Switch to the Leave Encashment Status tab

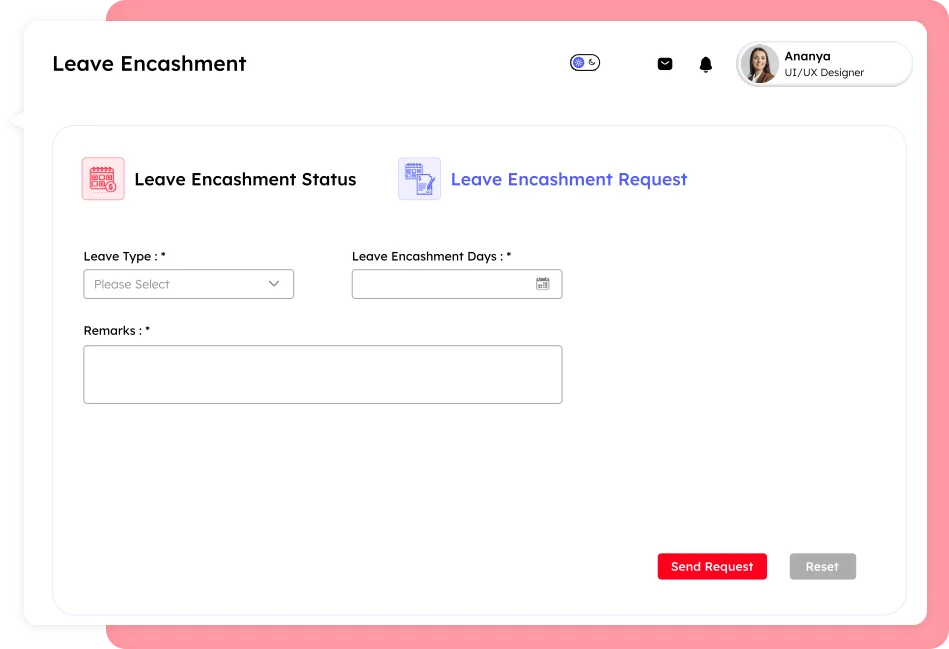[x=246, y=179]
